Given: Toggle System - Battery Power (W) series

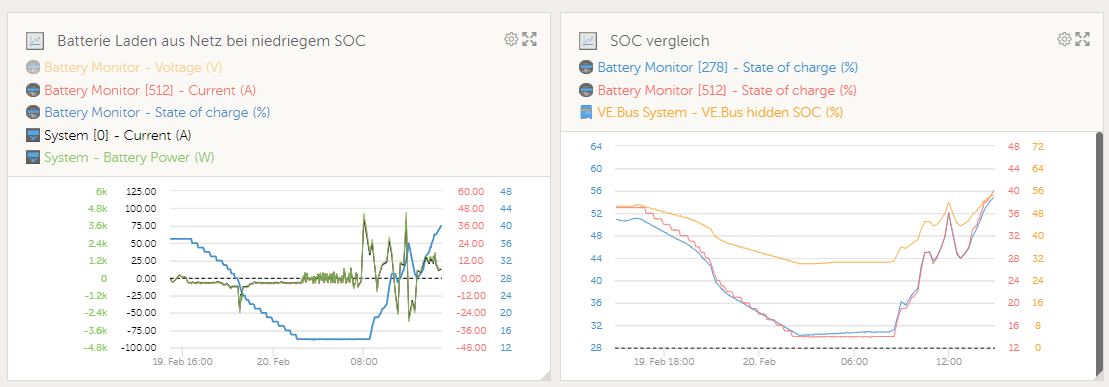Looking at the screenshot, I should (x=129, y=157).
